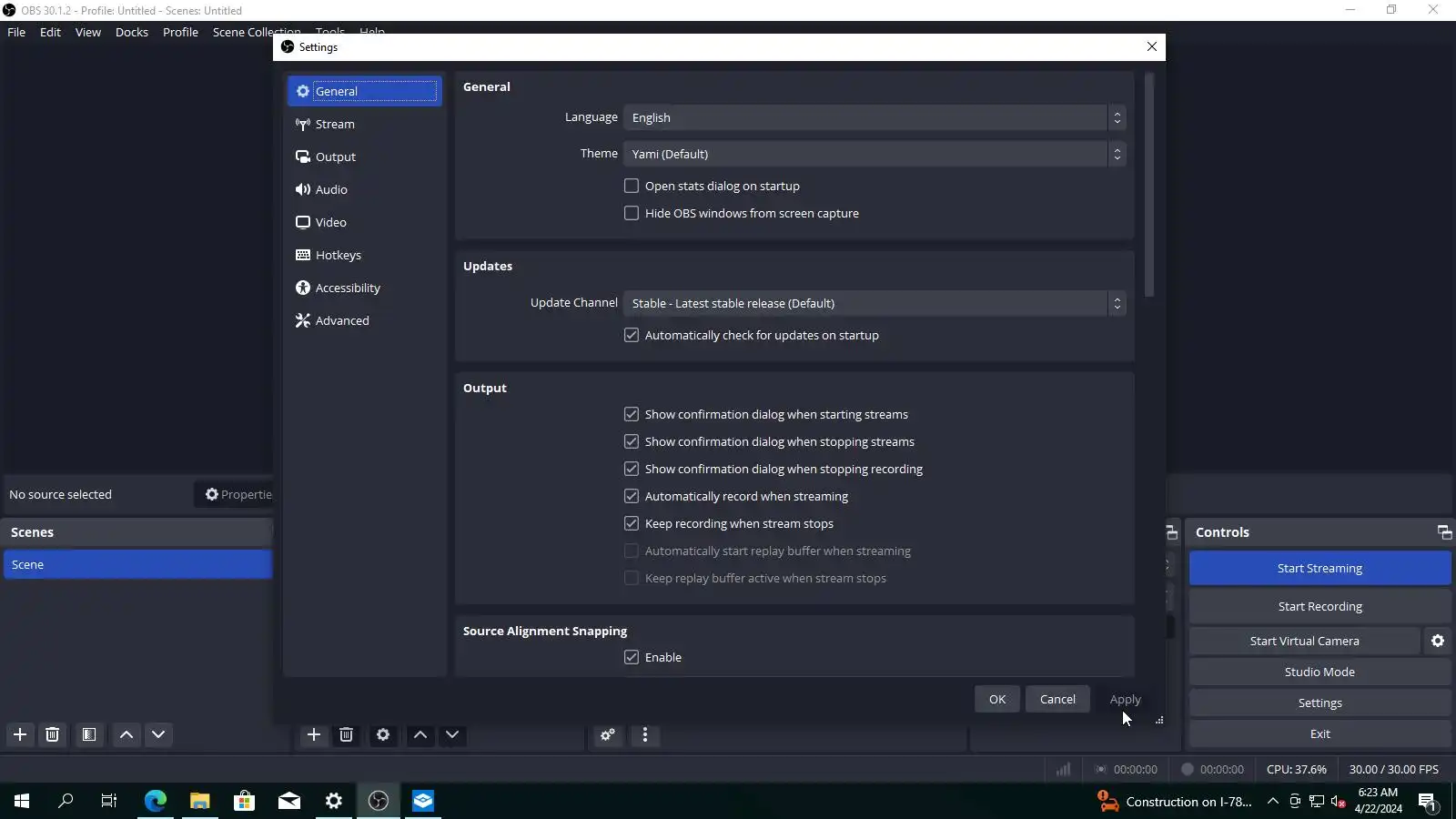This screenshot has height=819, width=1456.
Task: Open the Docks menu in OBS
Action: [x=132, y=32]
